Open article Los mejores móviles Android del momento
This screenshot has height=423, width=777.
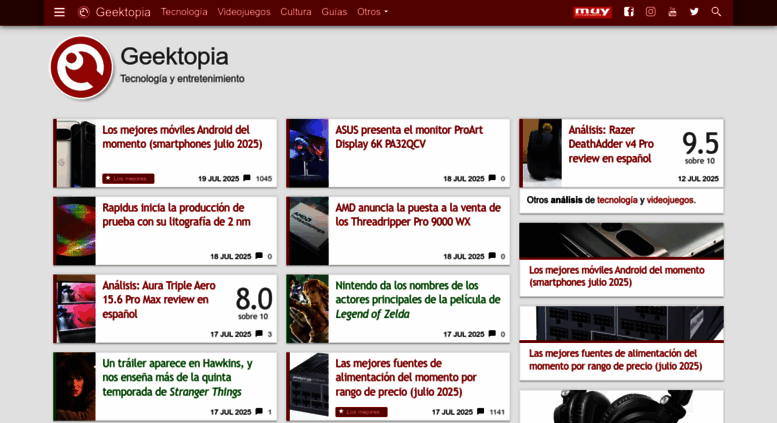[x=182, y=137]
